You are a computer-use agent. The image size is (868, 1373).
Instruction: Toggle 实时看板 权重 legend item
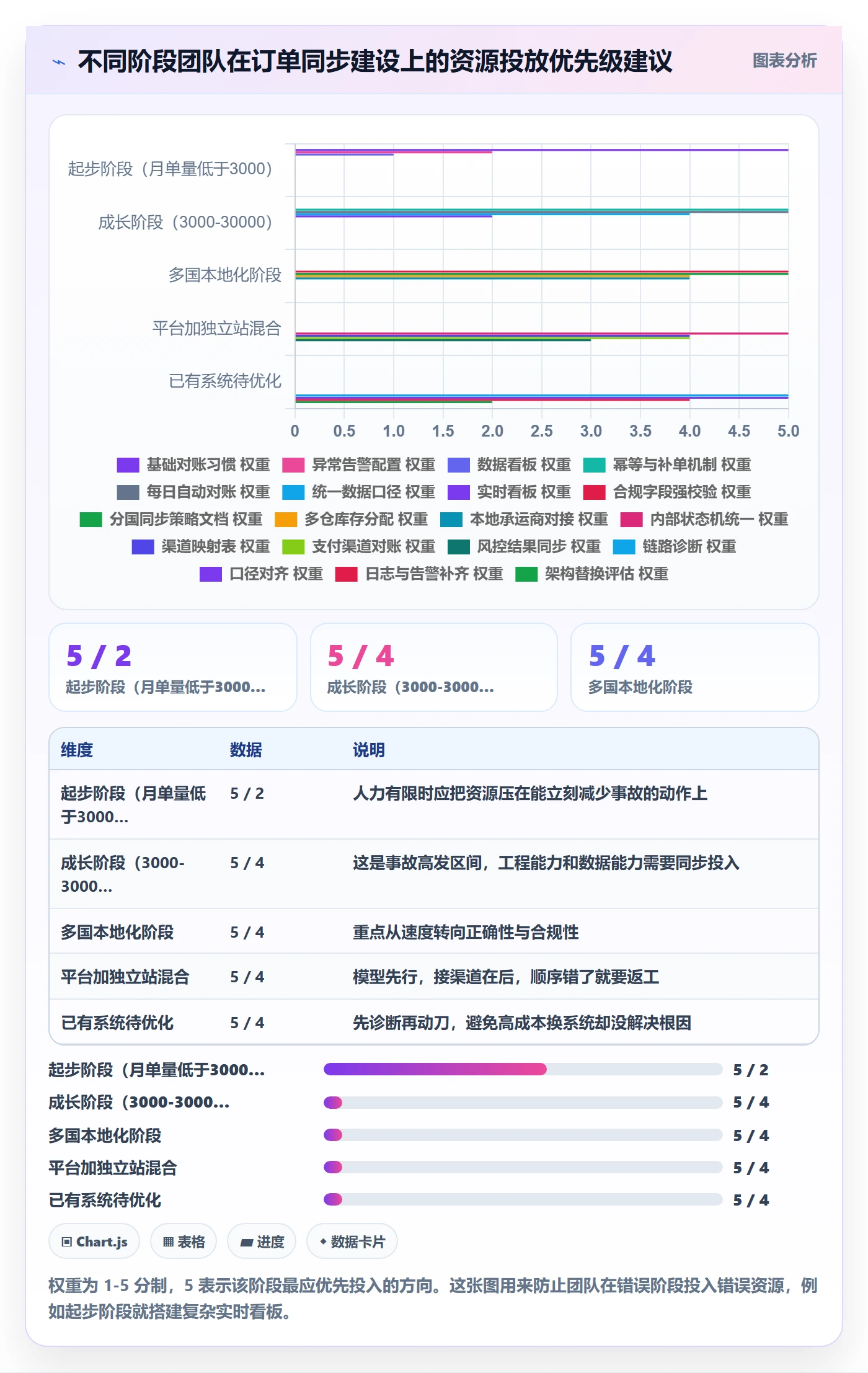(x=509, y=492)
